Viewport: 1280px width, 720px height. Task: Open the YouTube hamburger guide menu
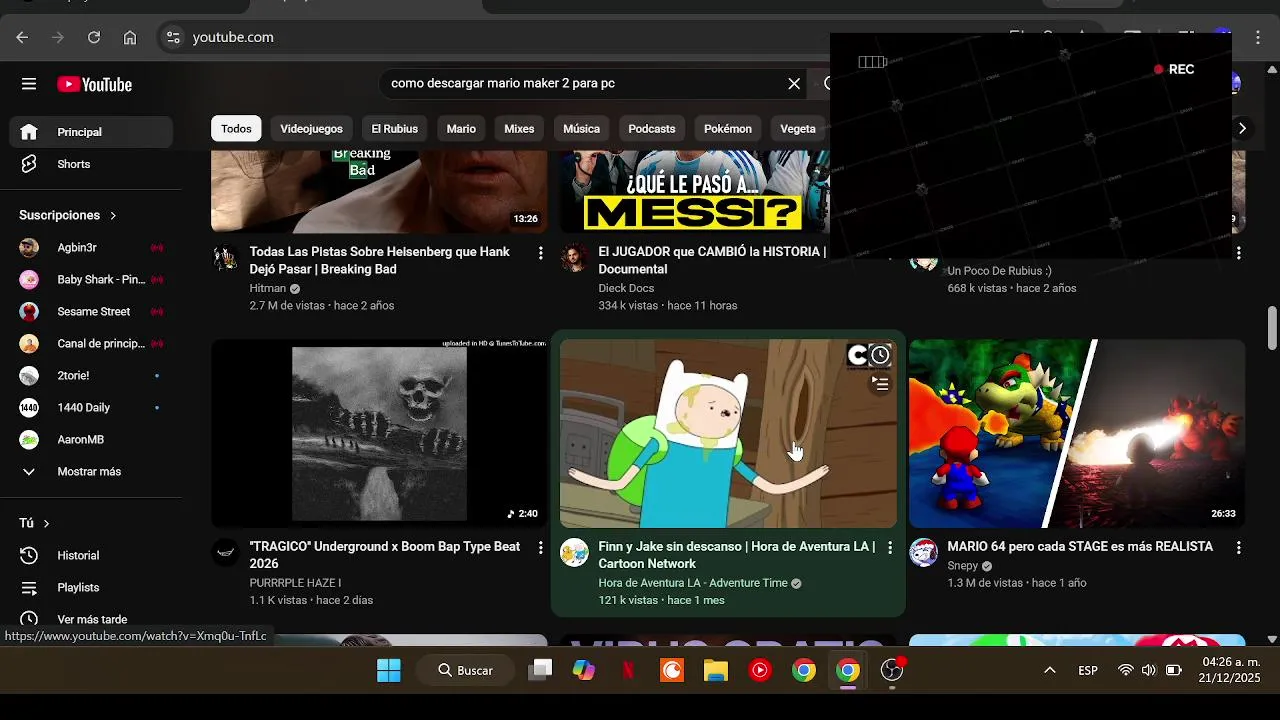pyautogui.click(x=29, y=84)
